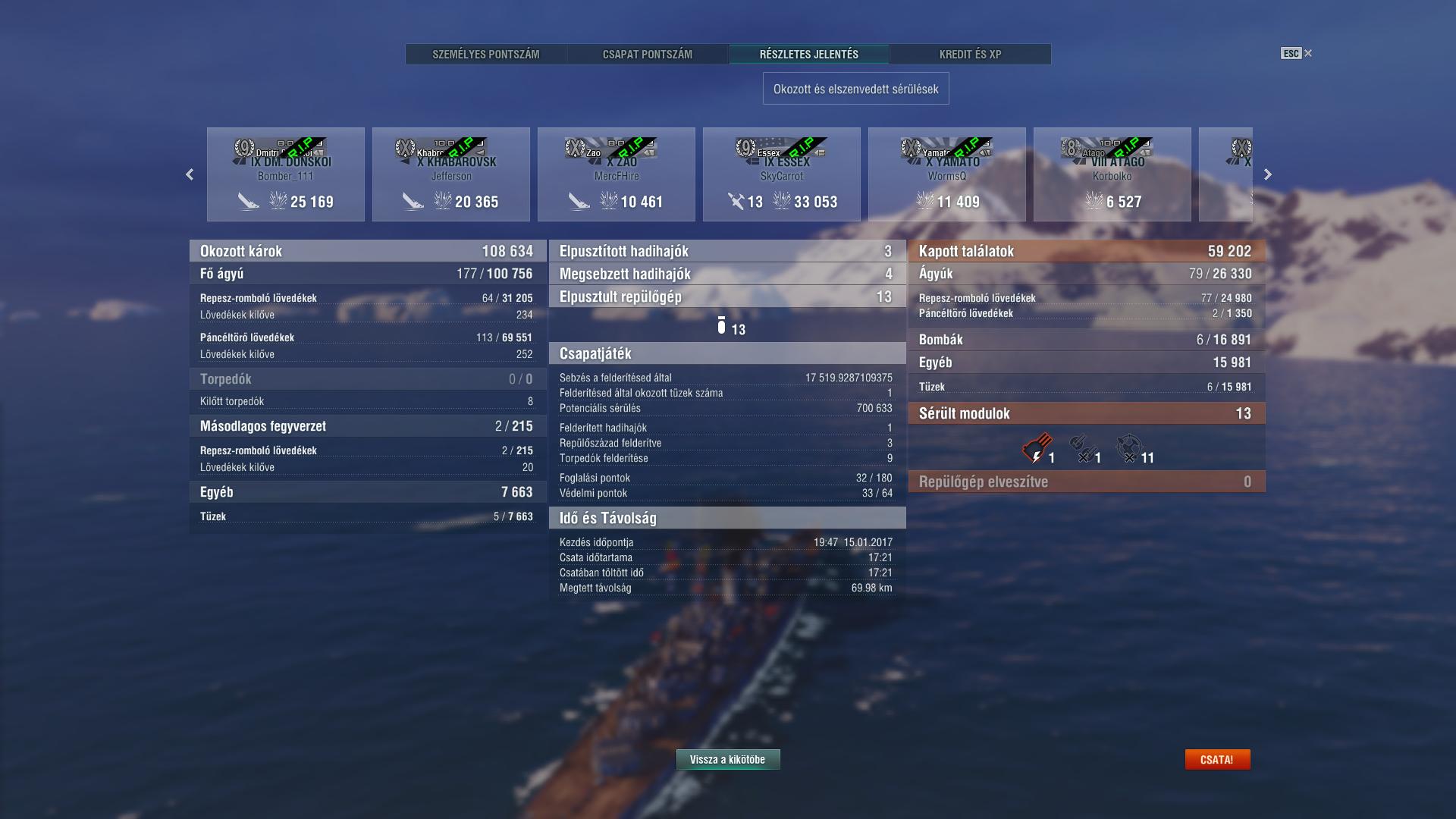The image size is (1456, 819).
Task: Click the ammunition detonation damaged-module icon
Action: point(1037,448)
